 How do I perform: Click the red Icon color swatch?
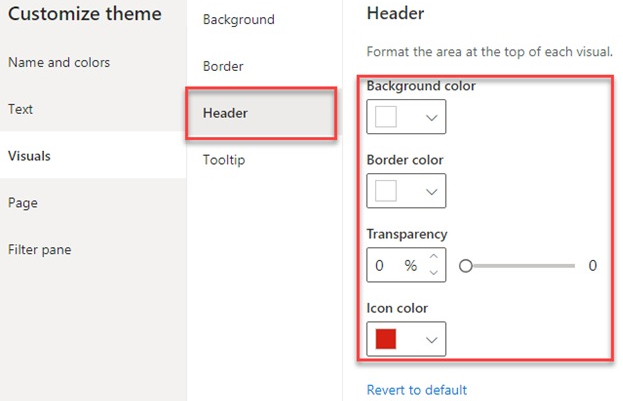pyautogui.click(x=386, y=340)
